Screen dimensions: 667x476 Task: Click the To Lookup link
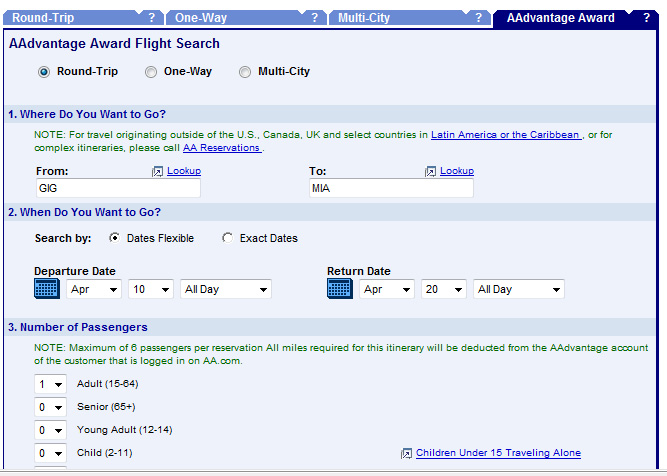pyautogui.click(x=457, y=171)
